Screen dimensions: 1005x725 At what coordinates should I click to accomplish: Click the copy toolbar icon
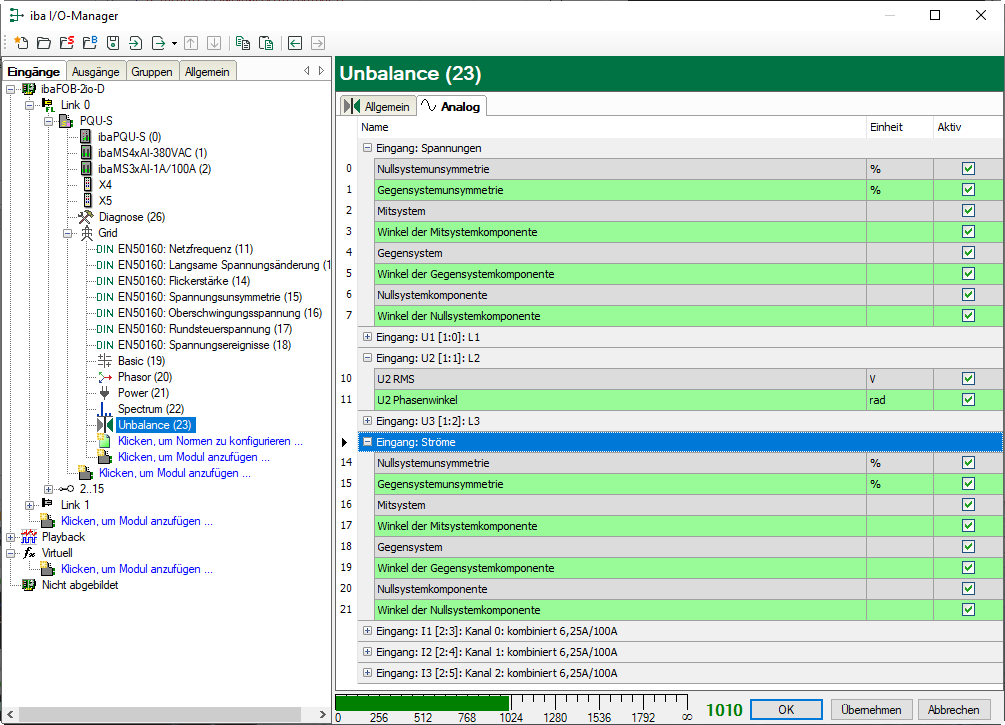tap(242, 43)
